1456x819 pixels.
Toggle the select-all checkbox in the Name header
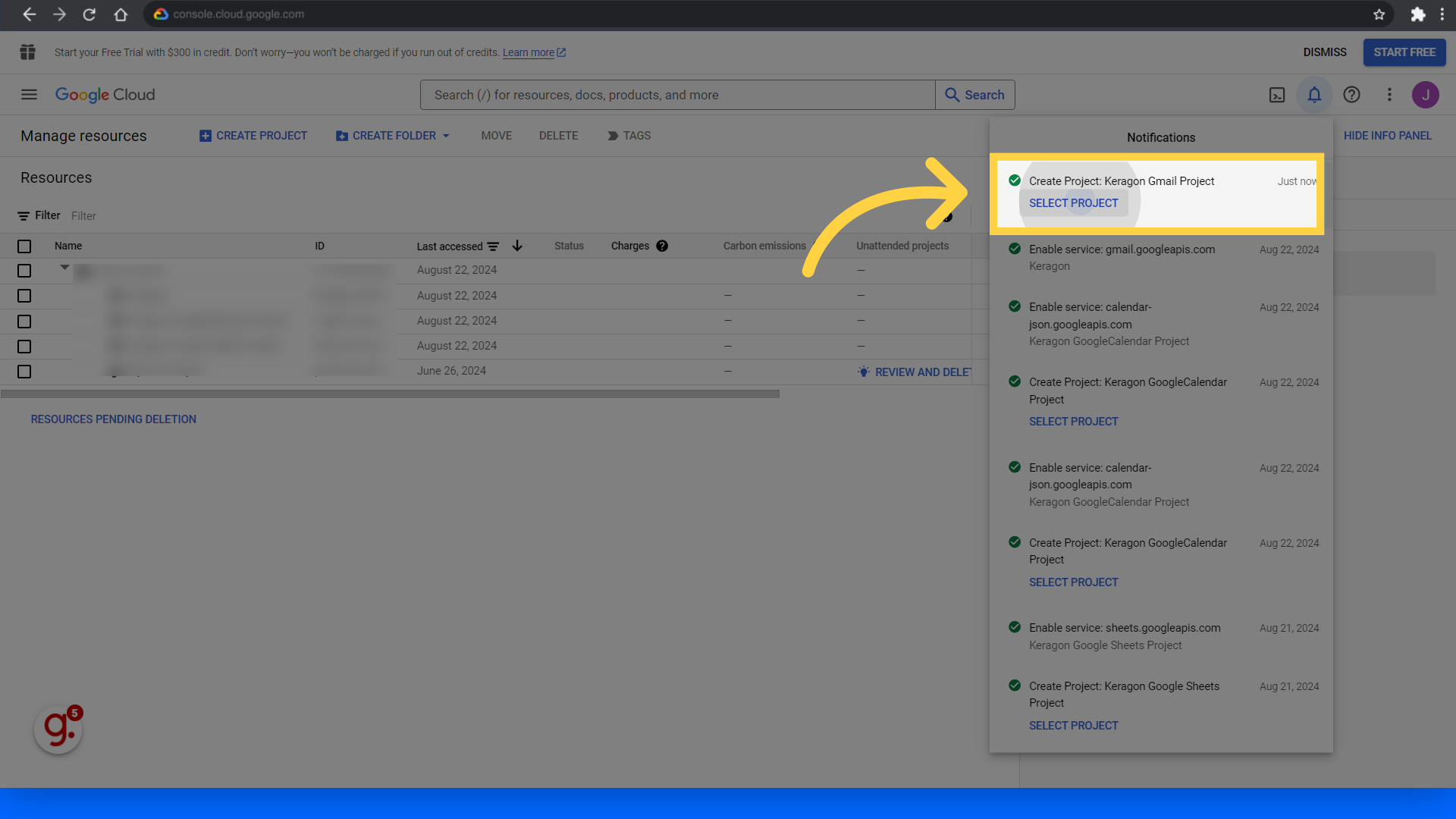[24, 246]
